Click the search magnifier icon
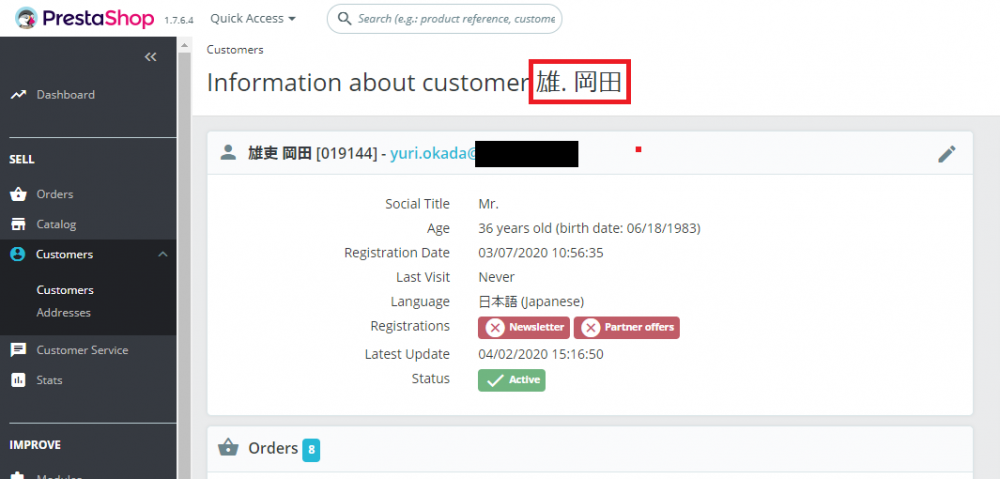This screenshot has height=479, width=1000. pos(345,19)
